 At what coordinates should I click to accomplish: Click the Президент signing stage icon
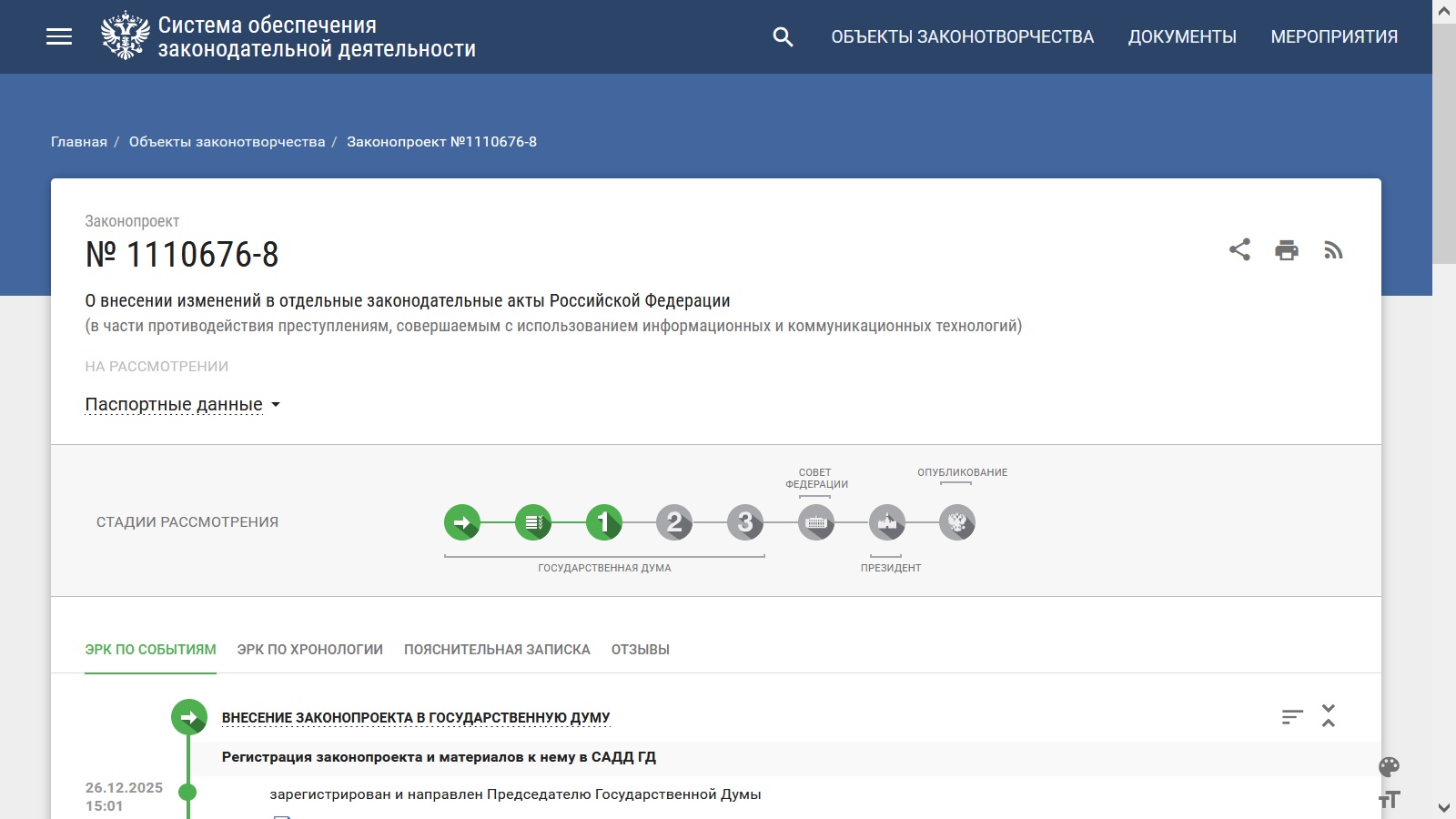coord(887,523)
